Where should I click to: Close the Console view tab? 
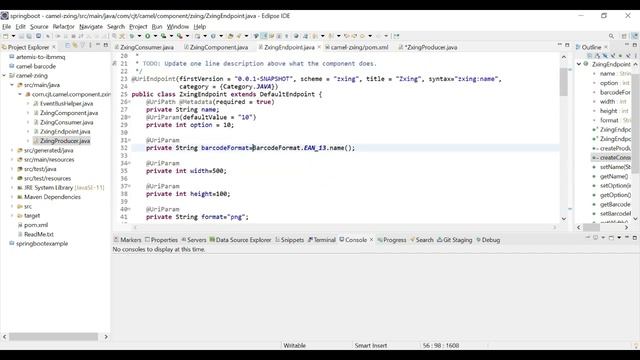pyautogui.click(x=371, y=240)
